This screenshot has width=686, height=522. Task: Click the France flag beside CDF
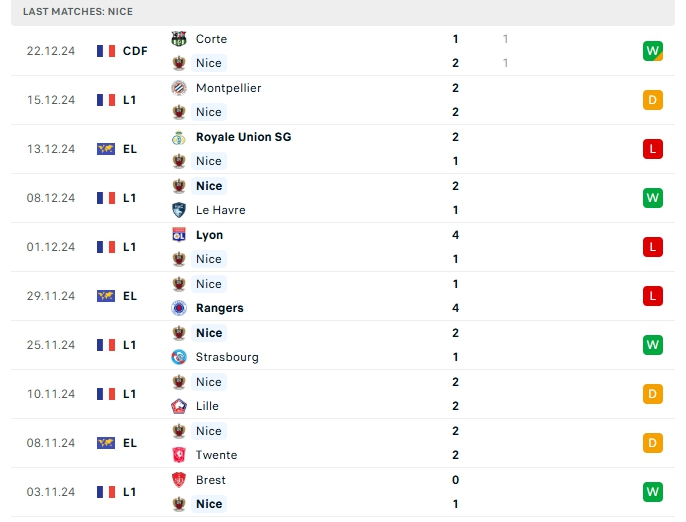click(x=106, y=51)
